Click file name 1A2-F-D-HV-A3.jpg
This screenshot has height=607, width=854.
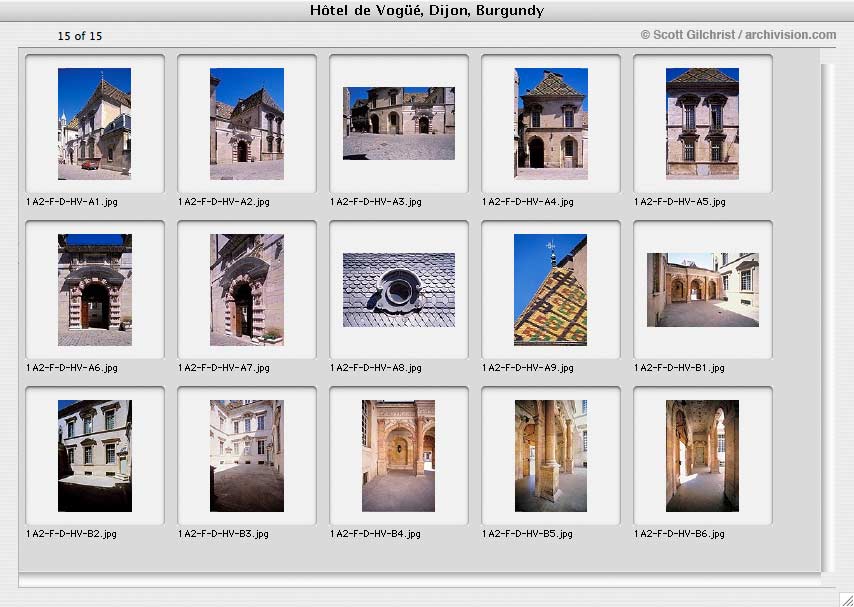[x=376, y=202]
